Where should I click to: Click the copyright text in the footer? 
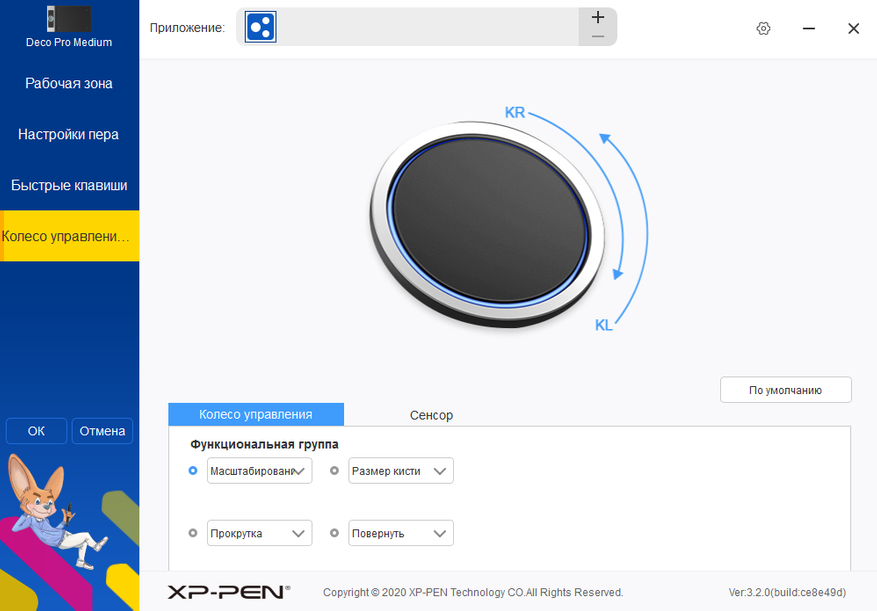coord(473,592)
